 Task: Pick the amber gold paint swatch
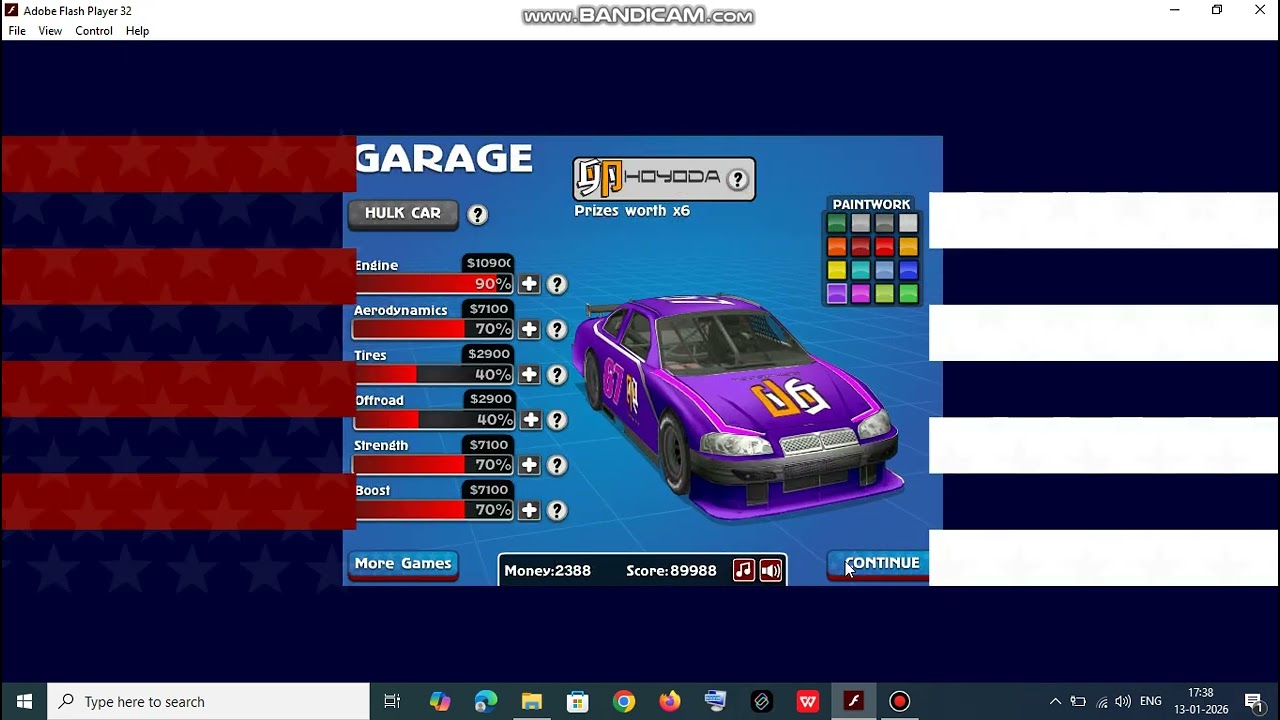[908, 246]
